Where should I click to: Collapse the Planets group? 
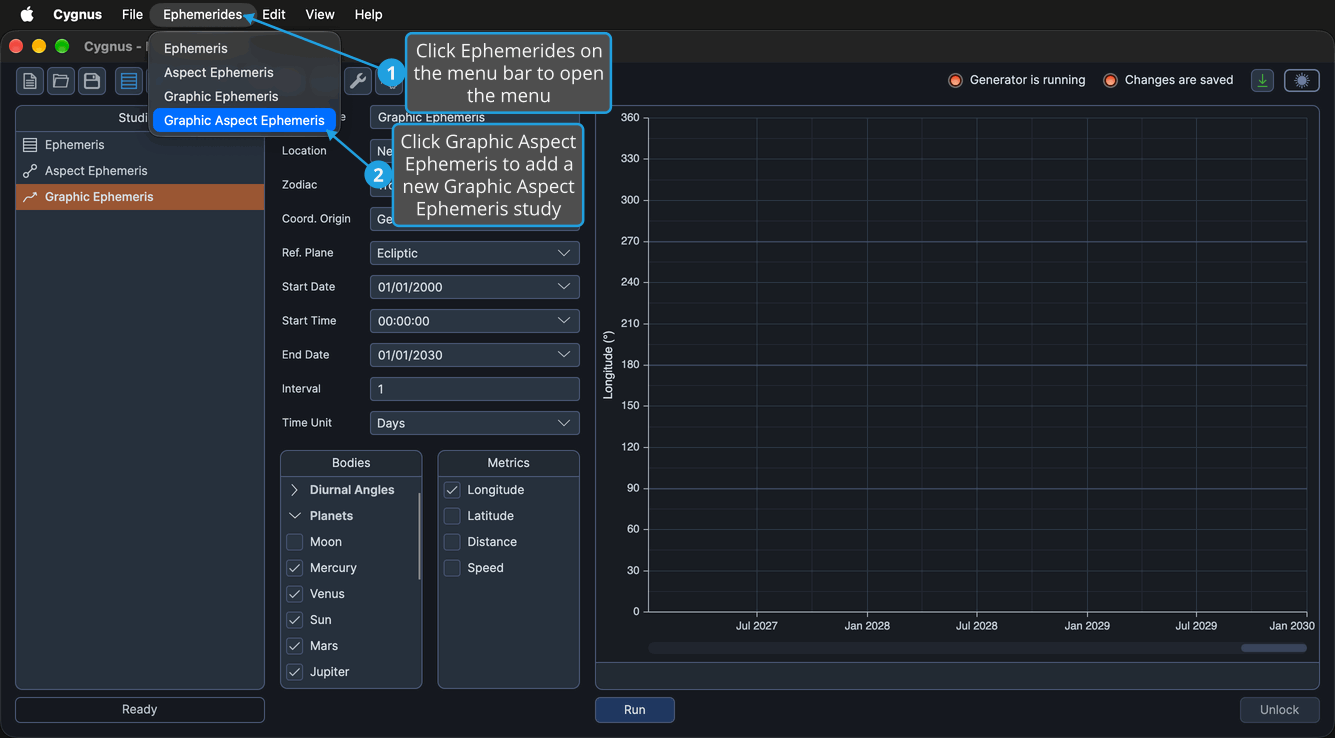(295, 516)
